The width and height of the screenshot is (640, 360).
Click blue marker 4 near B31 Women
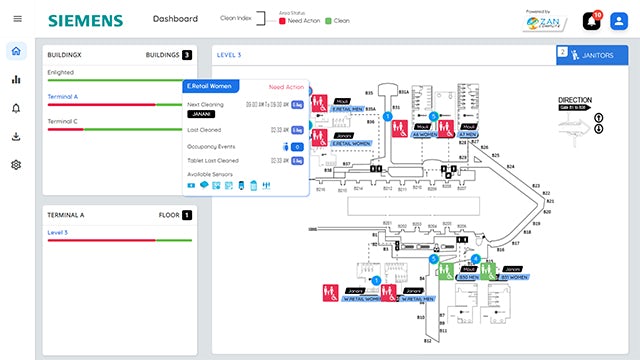[476, 259]
